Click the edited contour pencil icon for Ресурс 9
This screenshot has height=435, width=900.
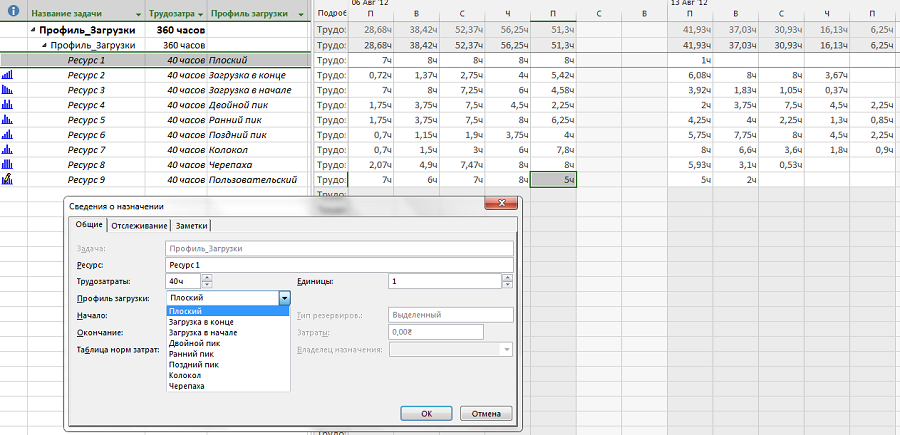click(7, 180)
